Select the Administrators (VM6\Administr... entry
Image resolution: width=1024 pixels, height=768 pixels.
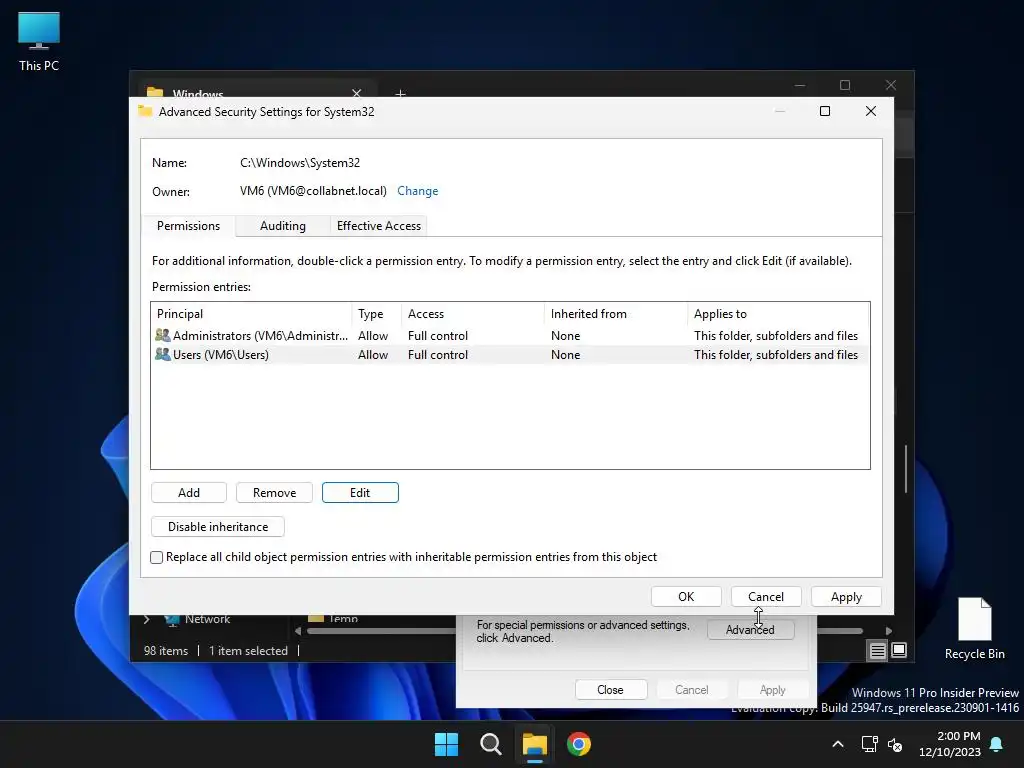tap(510, 335)
